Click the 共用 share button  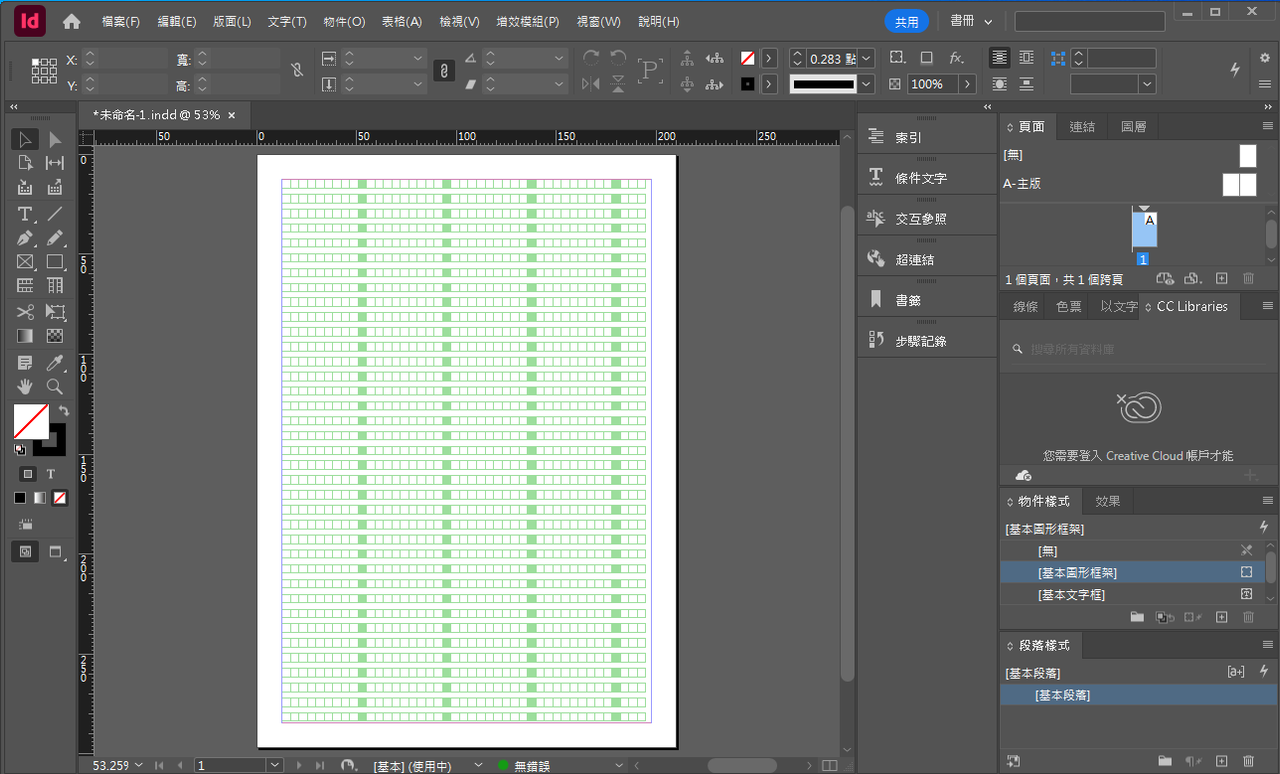(907, 21)
